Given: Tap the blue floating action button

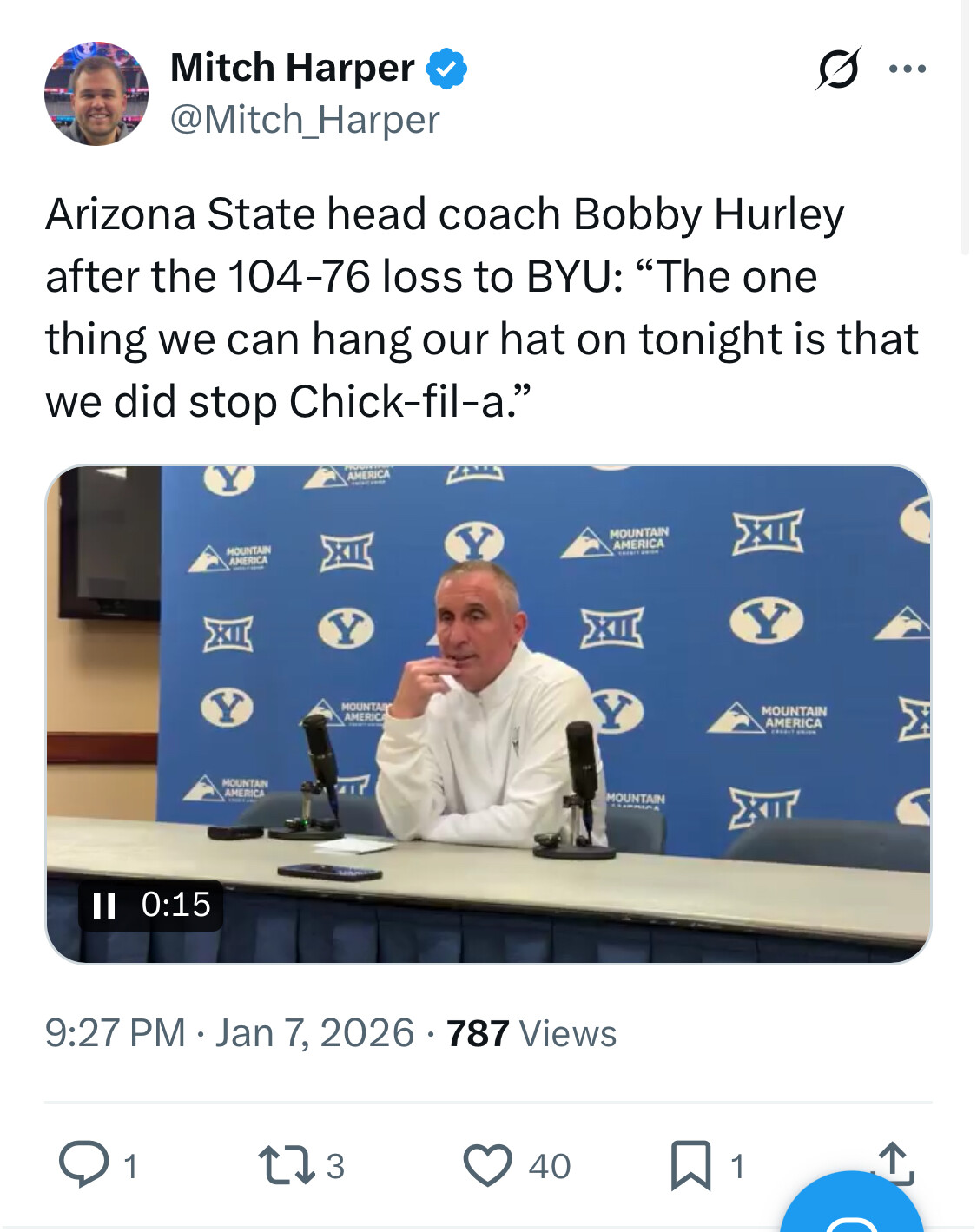Looking at the screenshot, I should tap(851, 1210).
